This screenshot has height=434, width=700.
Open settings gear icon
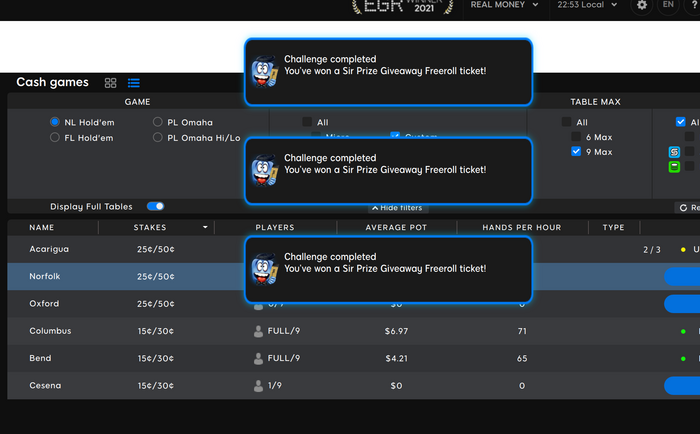point(642,5)
